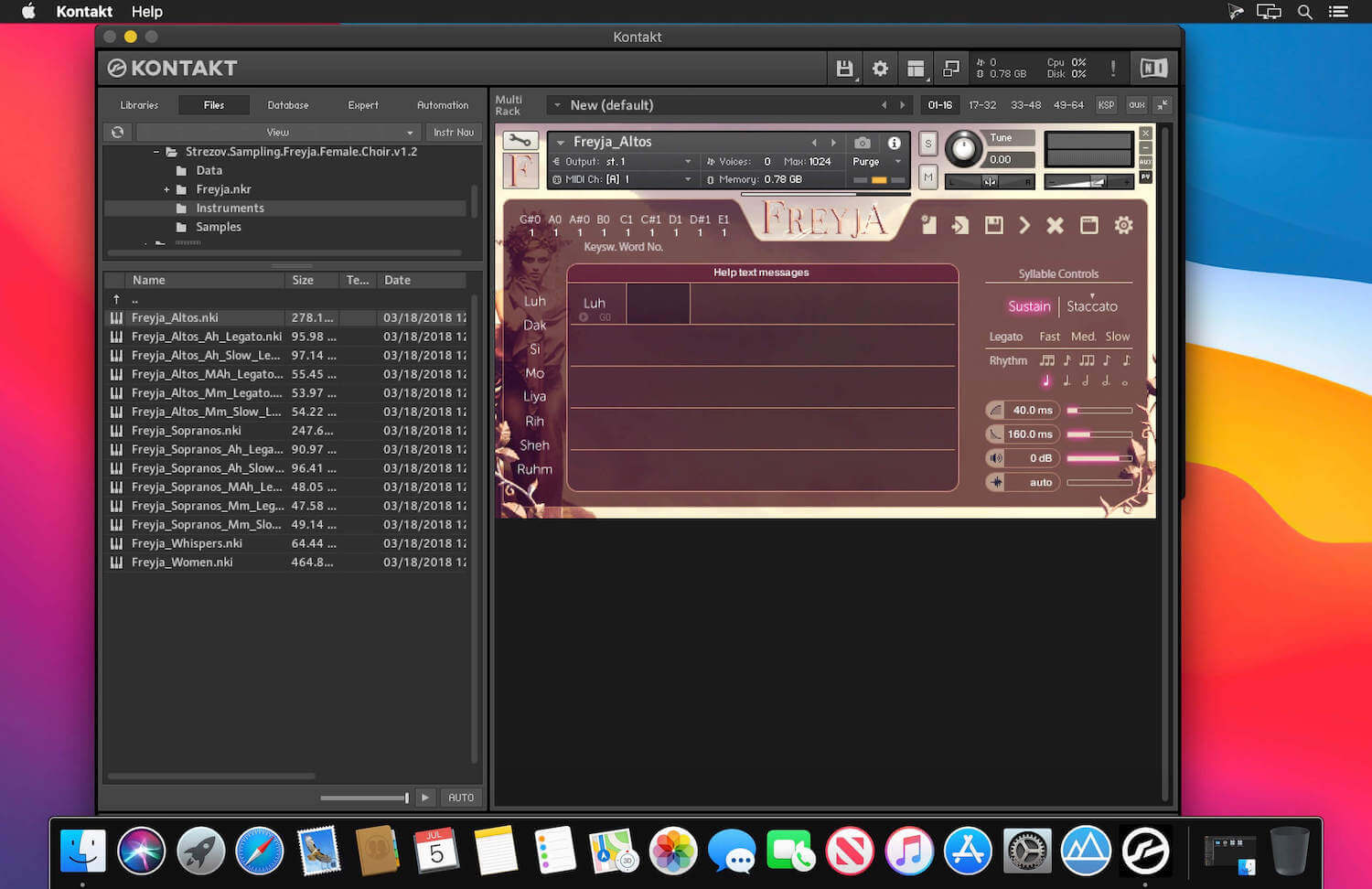Adjust the 0 dB volume slider
The height and width of the screenshot is (889, 1372).
pyautogui.click(x=1099, y=458)
